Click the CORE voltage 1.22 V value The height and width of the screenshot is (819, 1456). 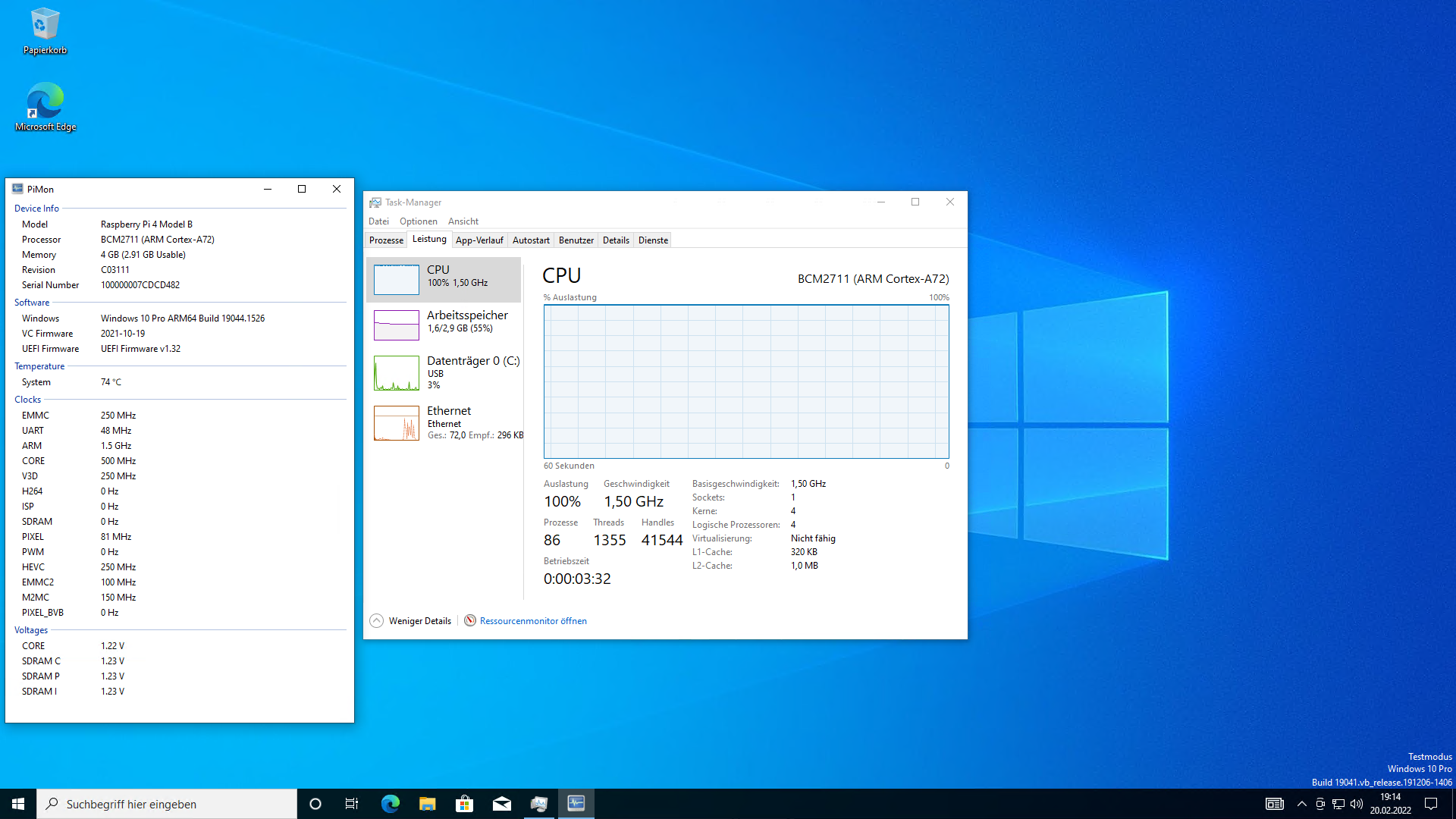tap(112, 646)
